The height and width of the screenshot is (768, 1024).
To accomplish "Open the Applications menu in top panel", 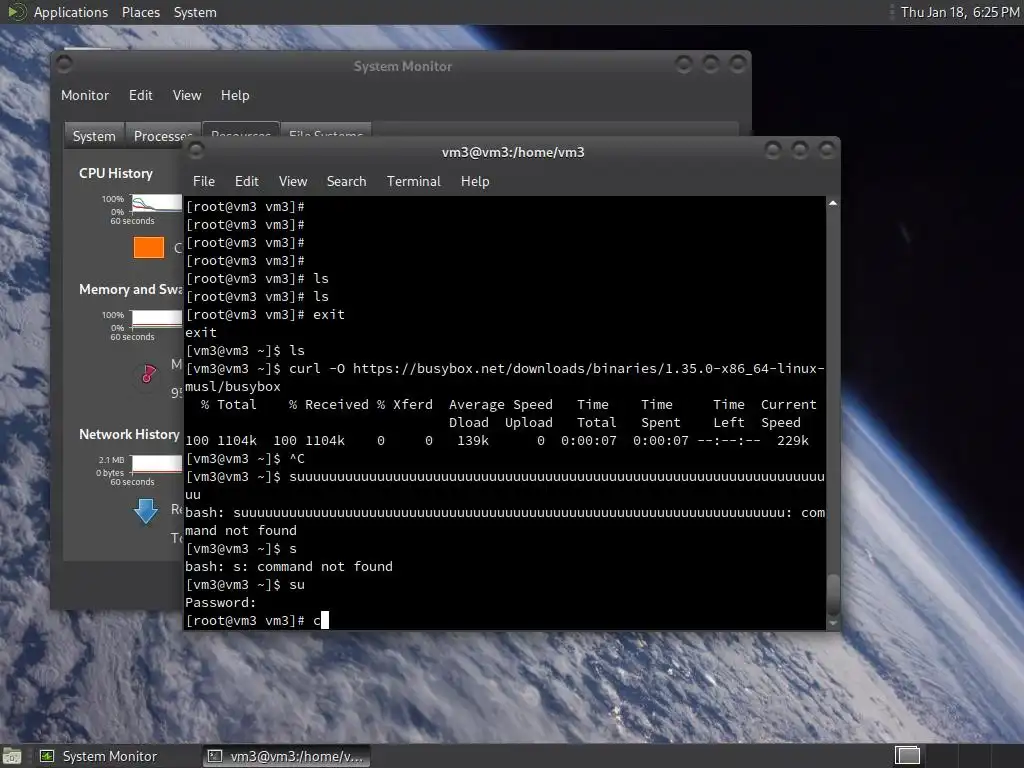I will (71, 12).
